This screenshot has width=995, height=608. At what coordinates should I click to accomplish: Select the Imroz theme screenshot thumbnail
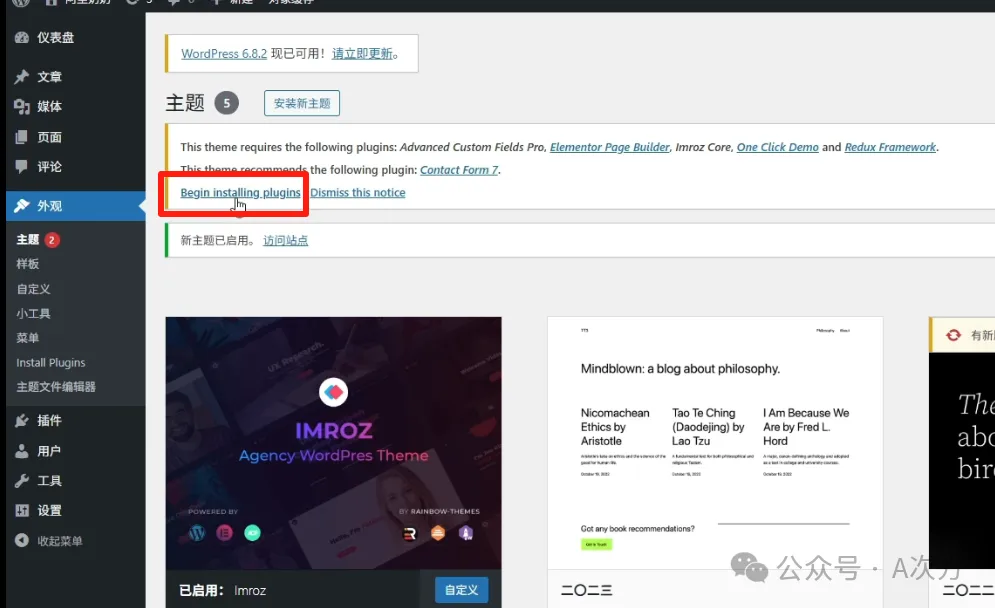[x=333, y=443]
